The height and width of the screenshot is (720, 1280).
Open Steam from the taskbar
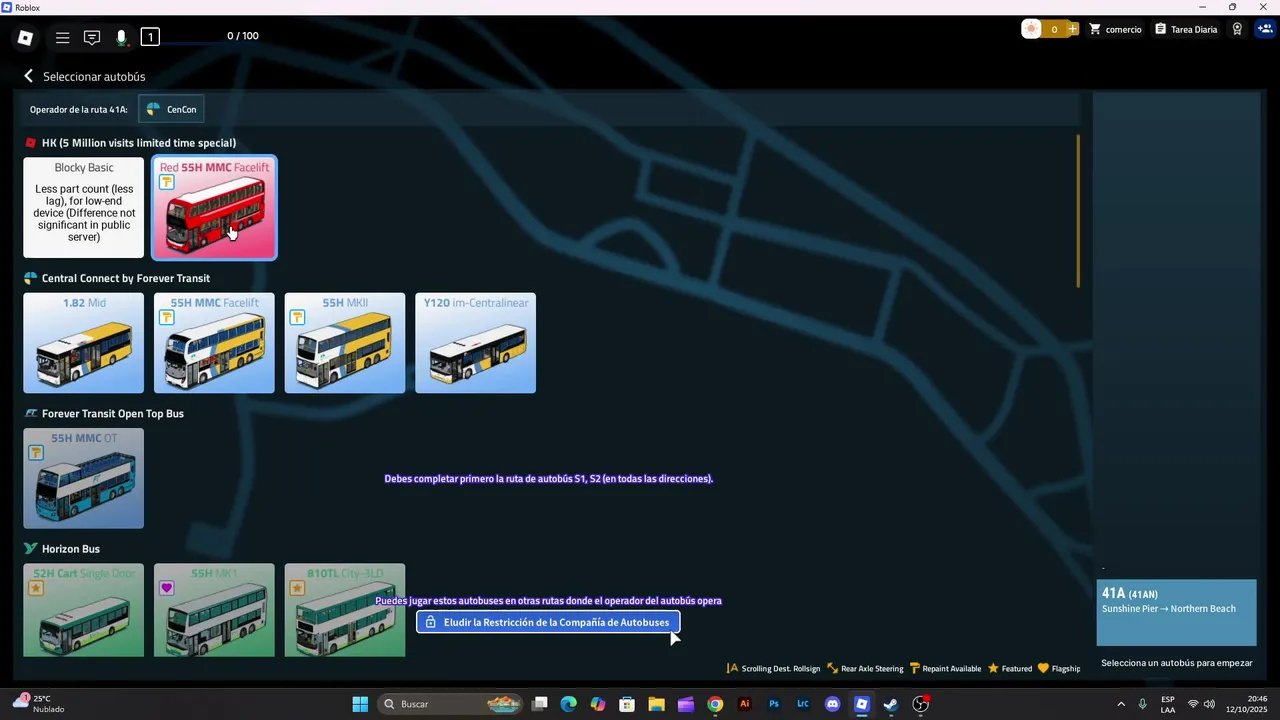890,704
